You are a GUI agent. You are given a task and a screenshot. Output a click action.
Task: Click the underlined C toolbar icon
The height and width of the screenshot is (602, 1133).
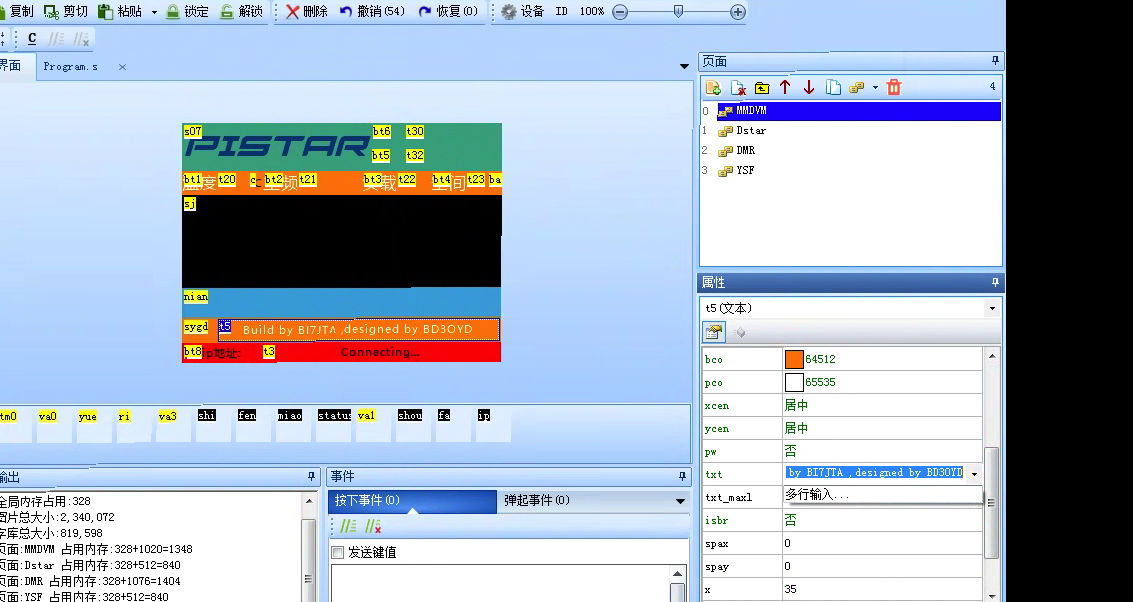coord(32,38)
